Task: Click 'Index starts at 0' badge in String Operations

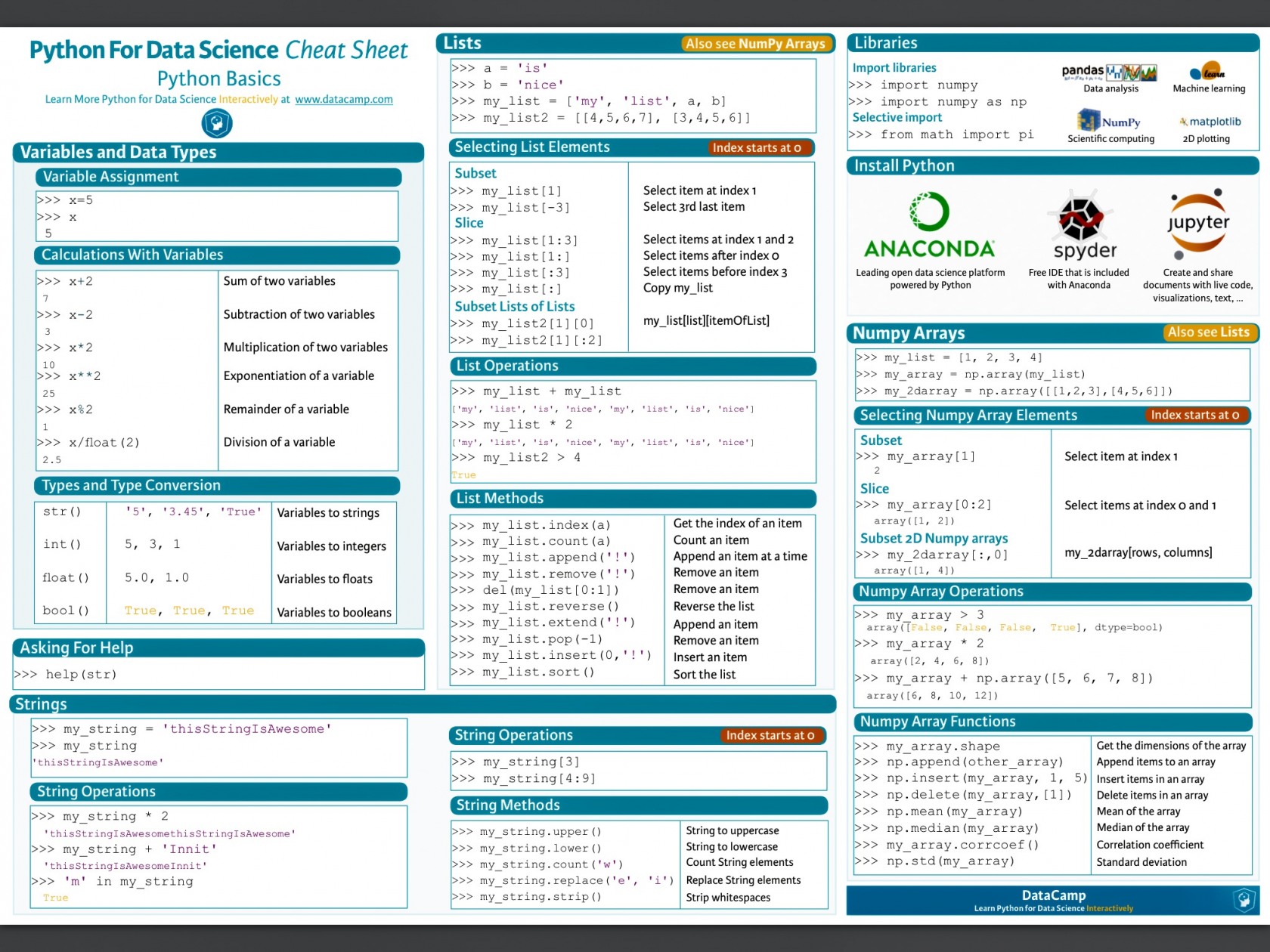Action: [x=770, y=736]
